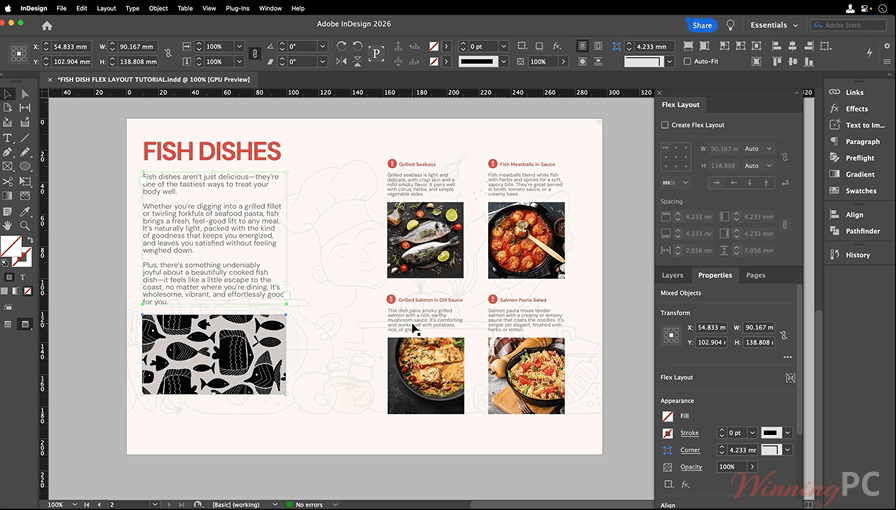Click the X position field in control bar
The image size is (896, 510).
[71, 46]
